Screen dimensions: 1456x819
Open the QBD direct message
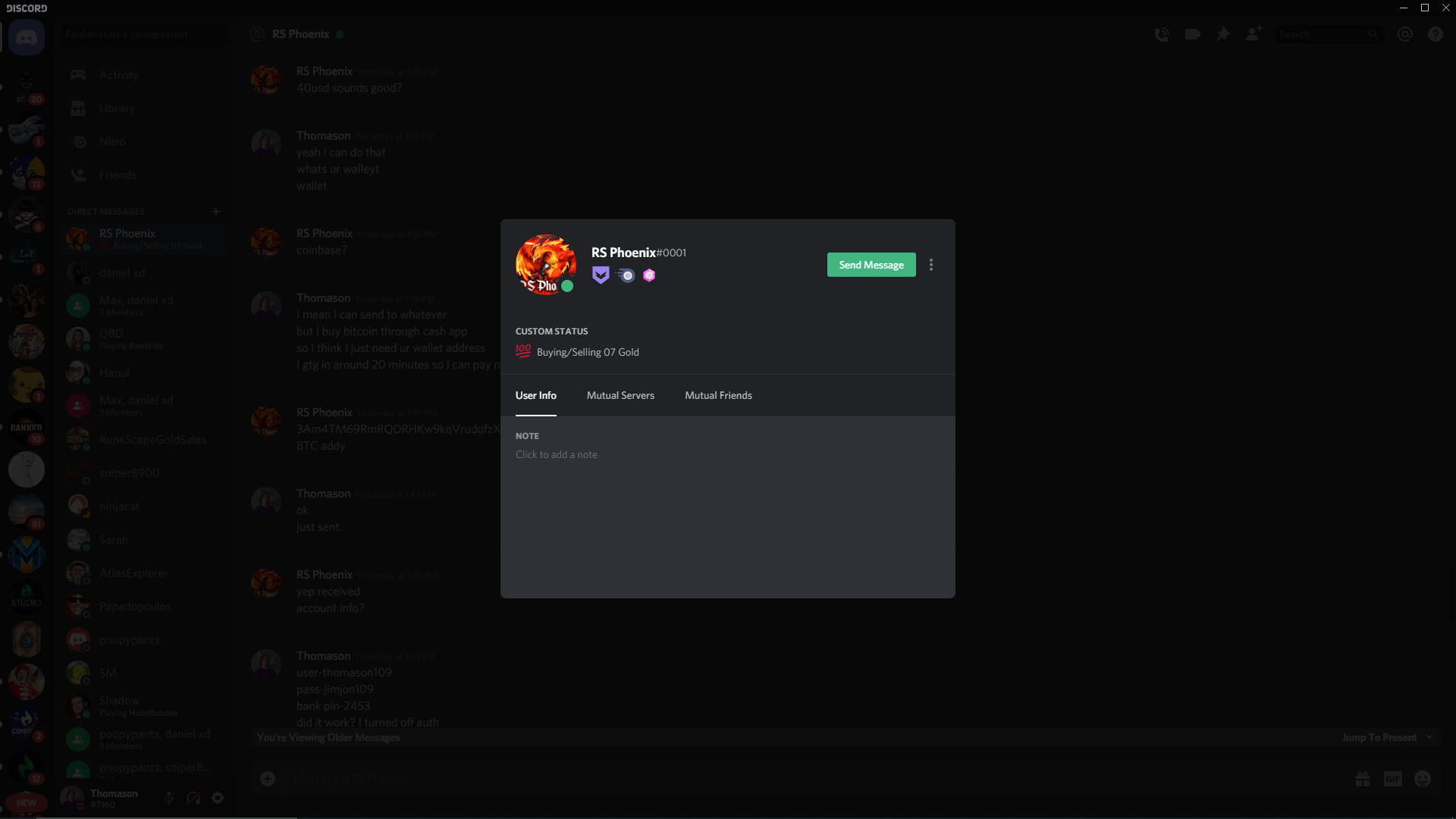pyautogui.click(x=144, y=339)
